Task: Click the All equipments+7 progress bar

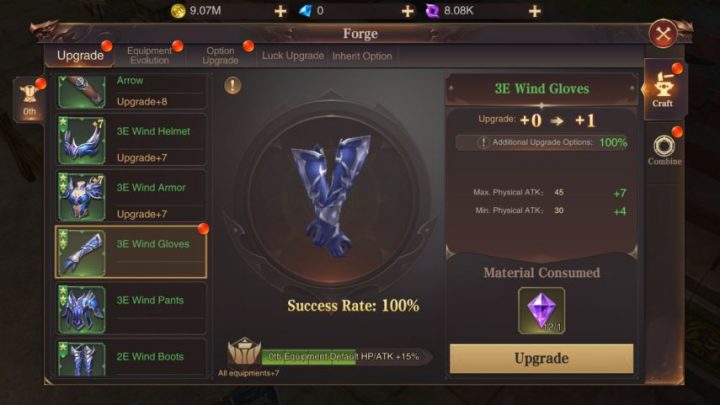Action: [x=344, y=356]
